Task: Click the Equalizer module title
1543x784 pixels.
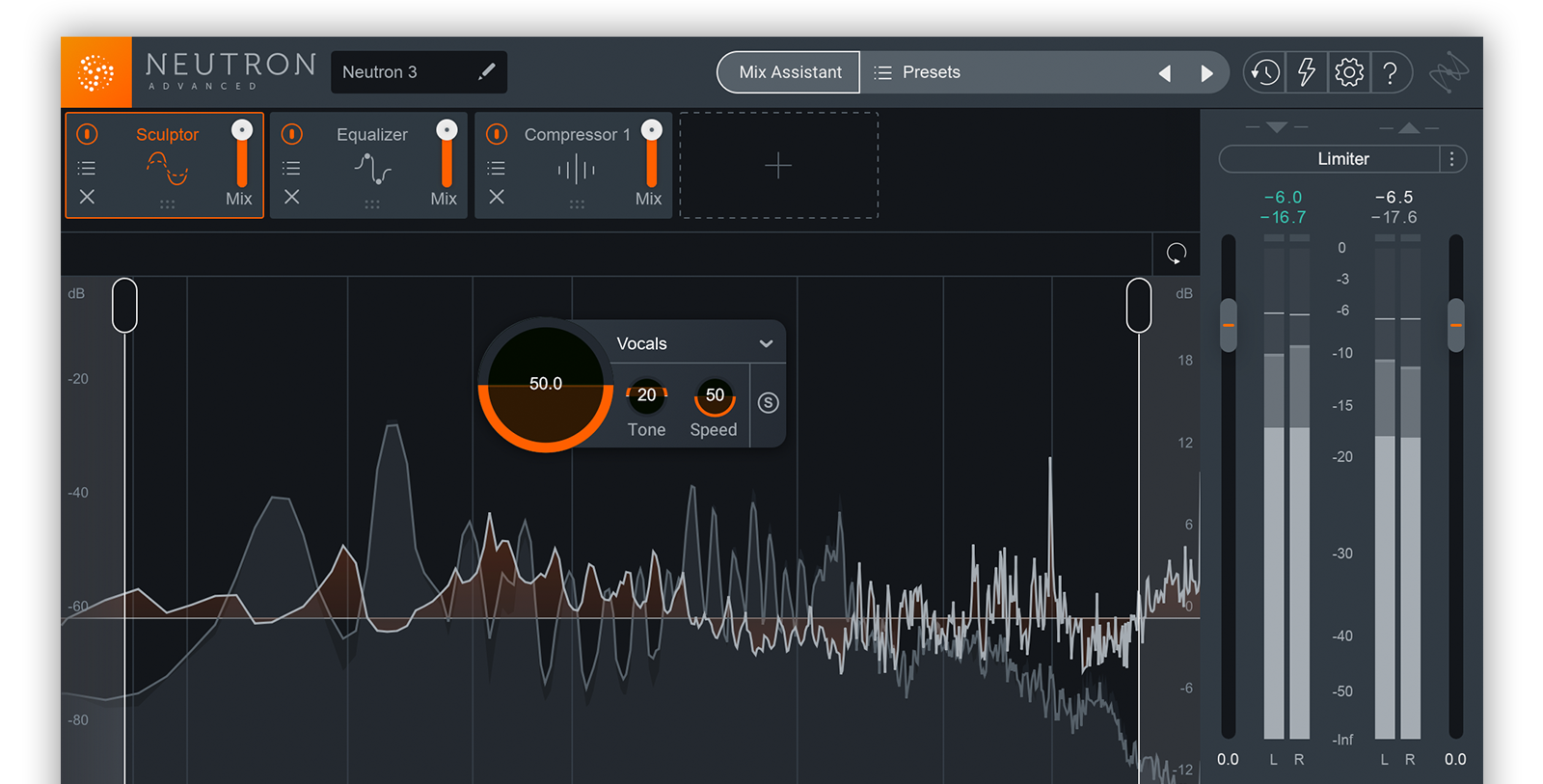Action: 372,134
